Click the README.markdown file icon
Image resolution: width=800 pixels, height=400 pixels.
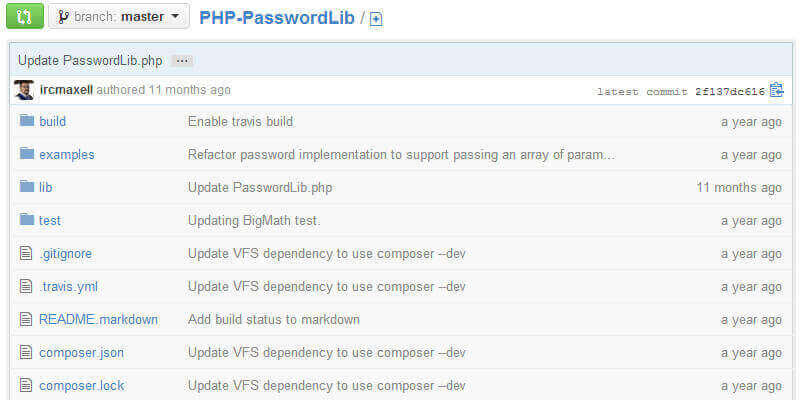click(27, 319)
